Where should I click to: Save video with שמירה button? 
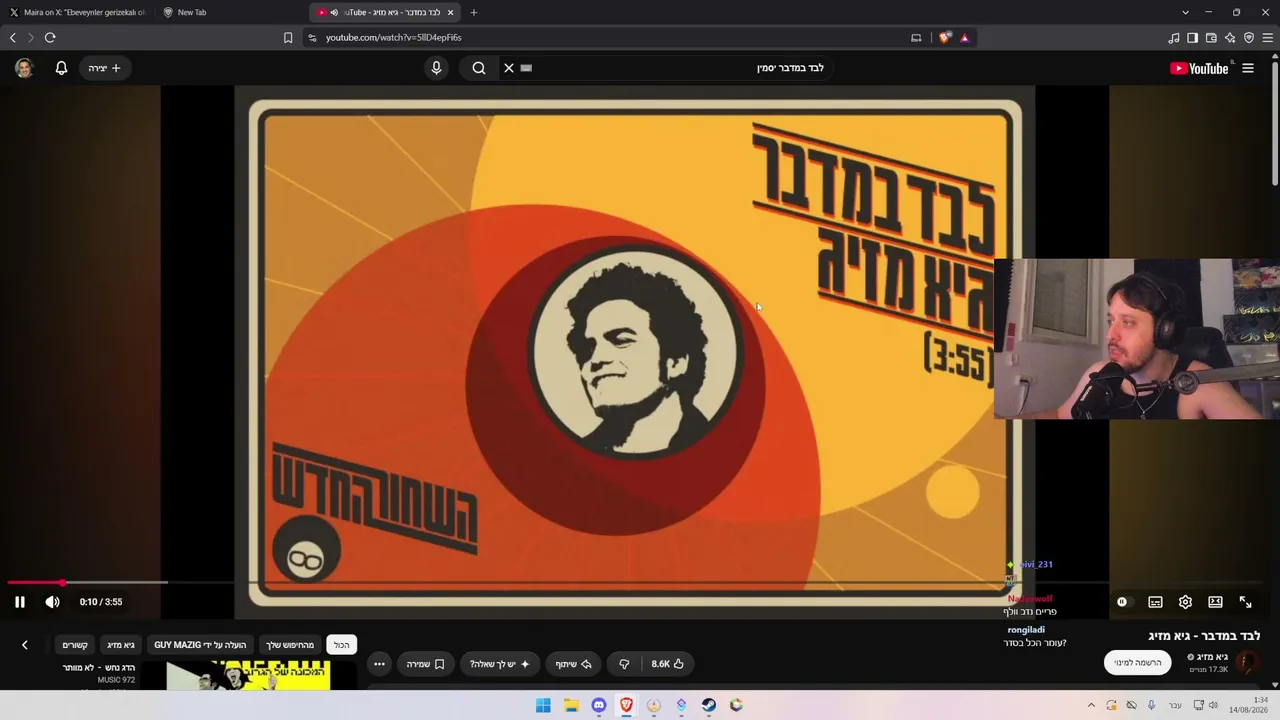coord(425,664)
